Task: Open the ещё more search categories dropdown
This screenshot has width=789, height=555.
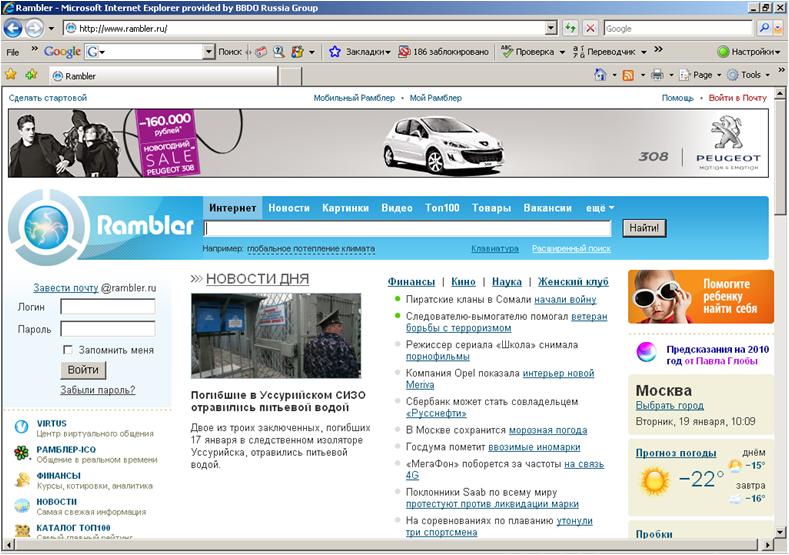Action: (600, 208)
